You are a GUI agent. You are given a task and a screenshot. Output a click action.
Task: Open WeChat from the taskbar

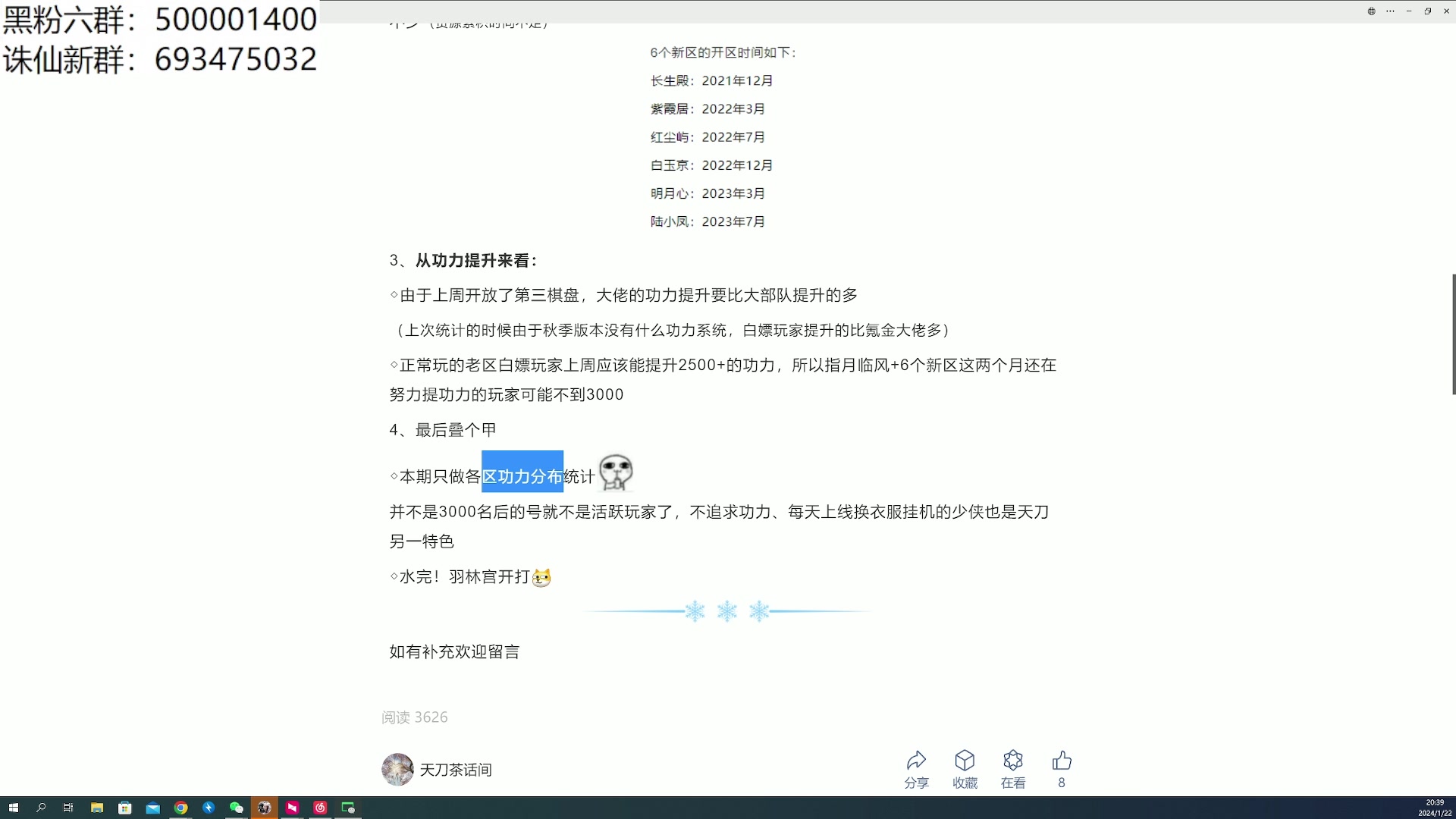[x=236, y=808]
